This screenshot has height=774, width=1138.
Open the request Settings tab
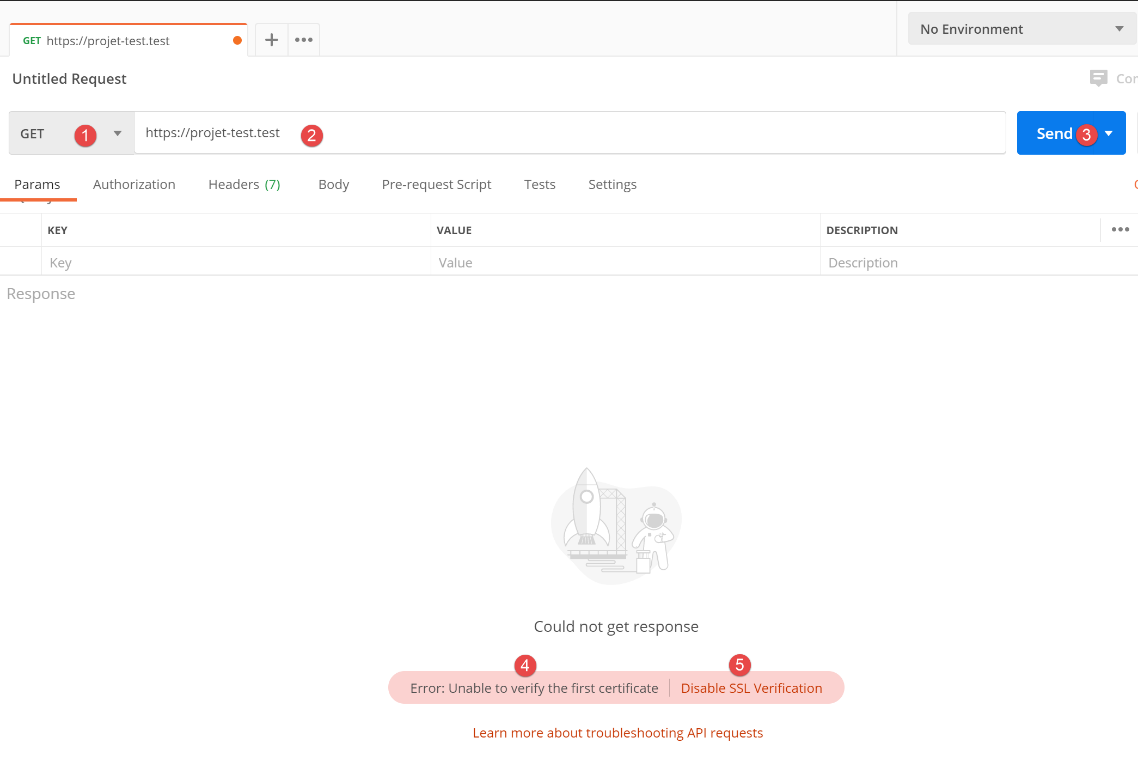pos(612,184)
